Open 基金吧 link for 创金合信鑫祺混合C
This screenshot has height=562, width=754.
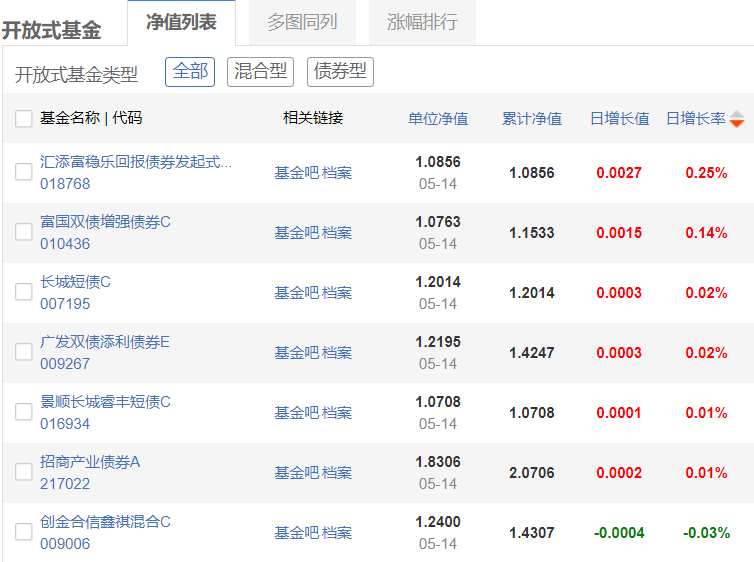(x=297, y=533)
